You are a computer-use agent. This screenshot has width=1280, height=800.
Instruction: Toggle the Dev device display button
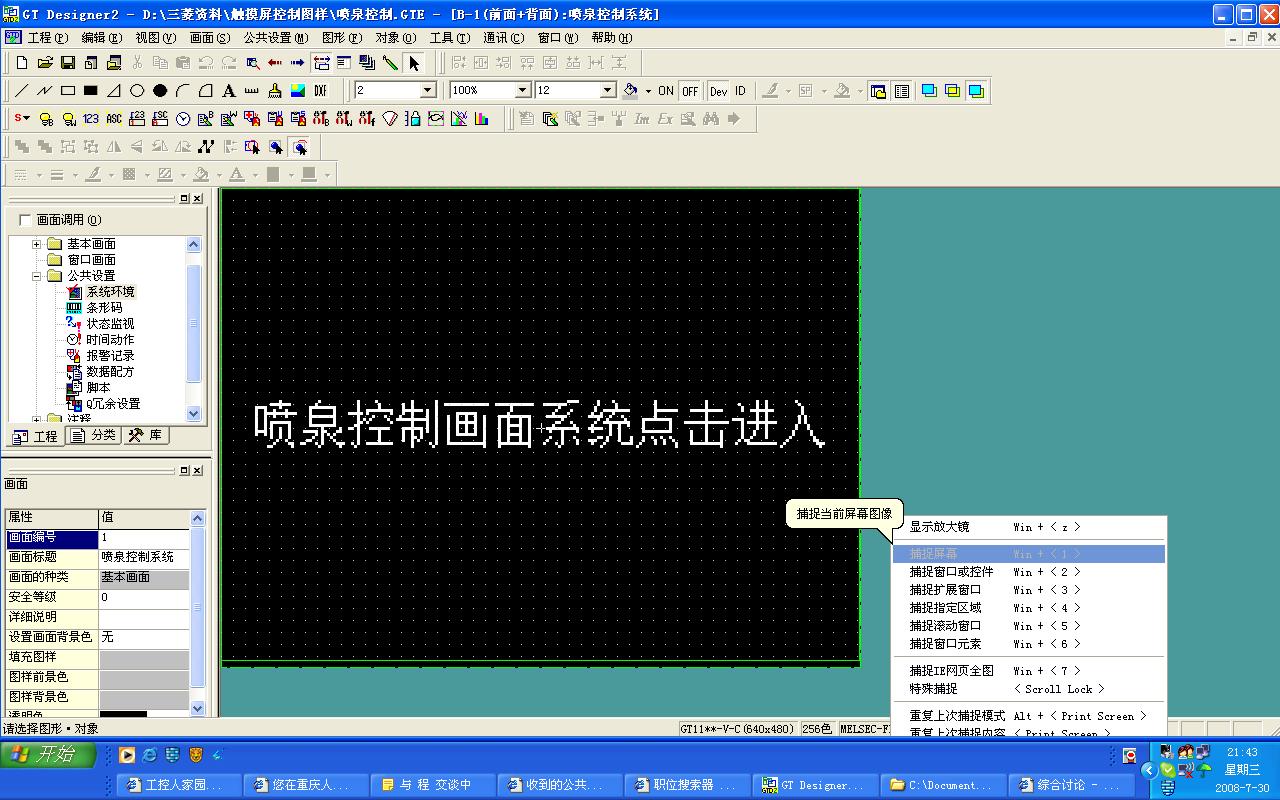(x=718, y=91)
